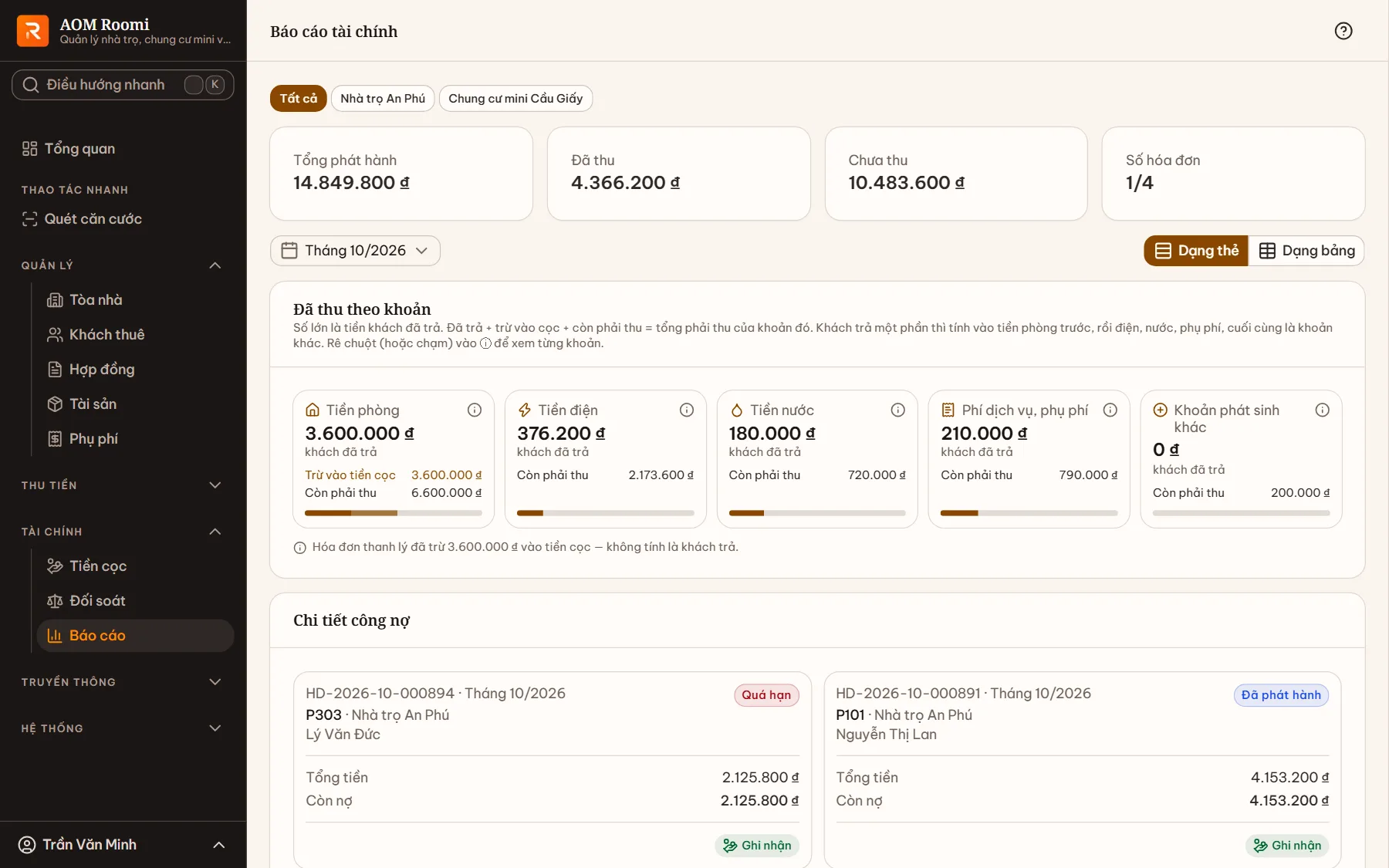The image size is (1389, 868).
Task: Switch to Dạng bảng view
Action: pyautogui.click(x=1306, y=251)
